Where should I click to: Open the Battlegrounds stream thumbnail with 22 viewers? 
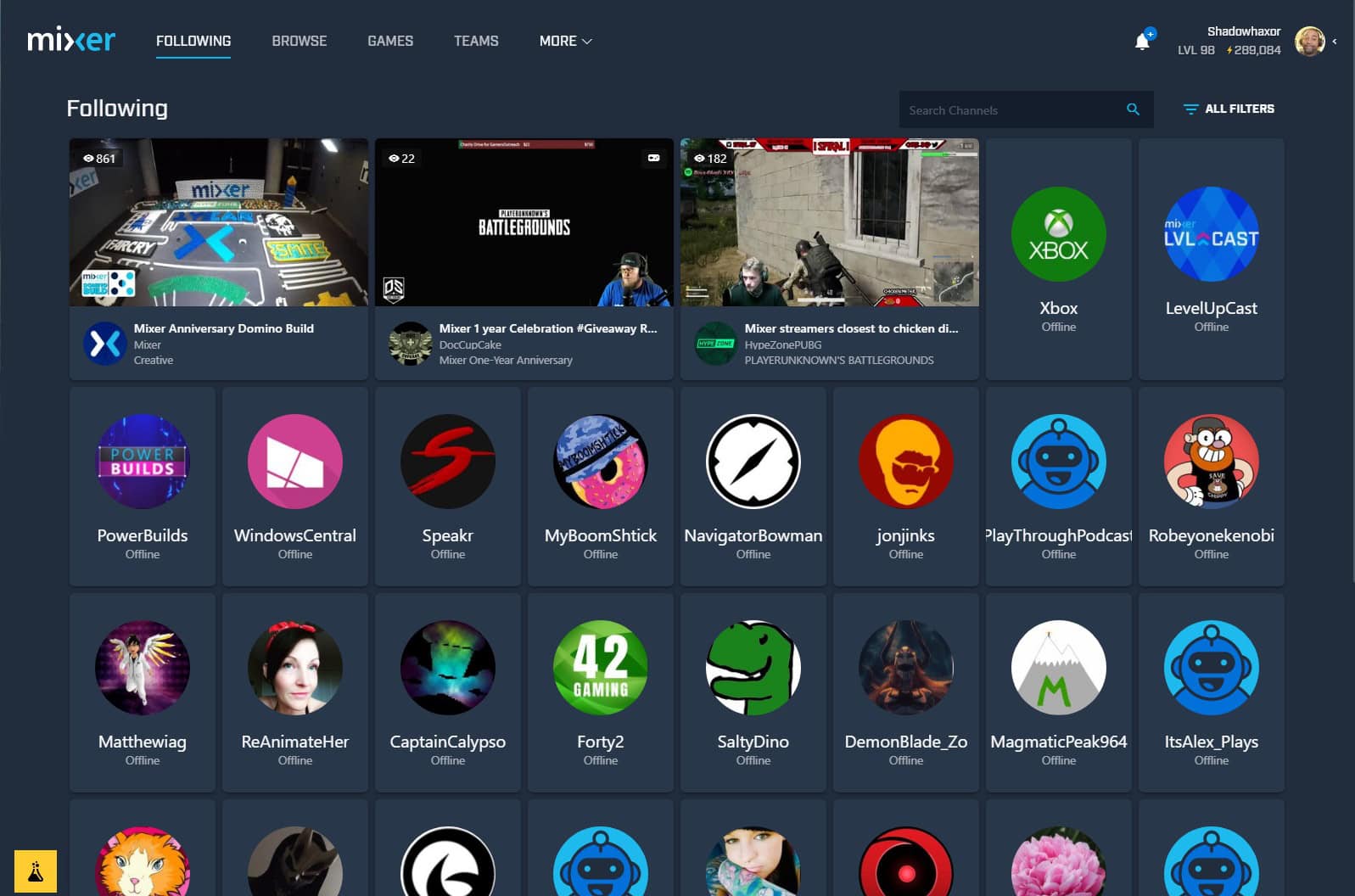point(524,222)
